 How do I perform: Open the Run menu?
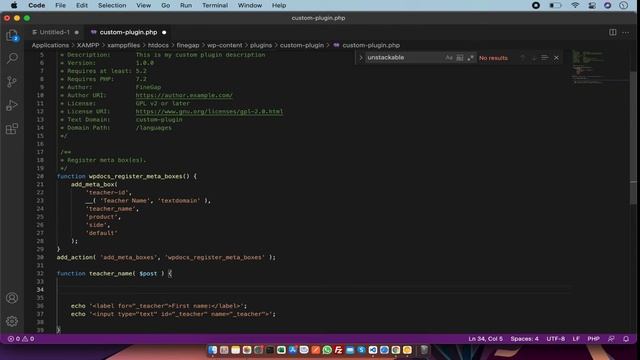point(186,5)
